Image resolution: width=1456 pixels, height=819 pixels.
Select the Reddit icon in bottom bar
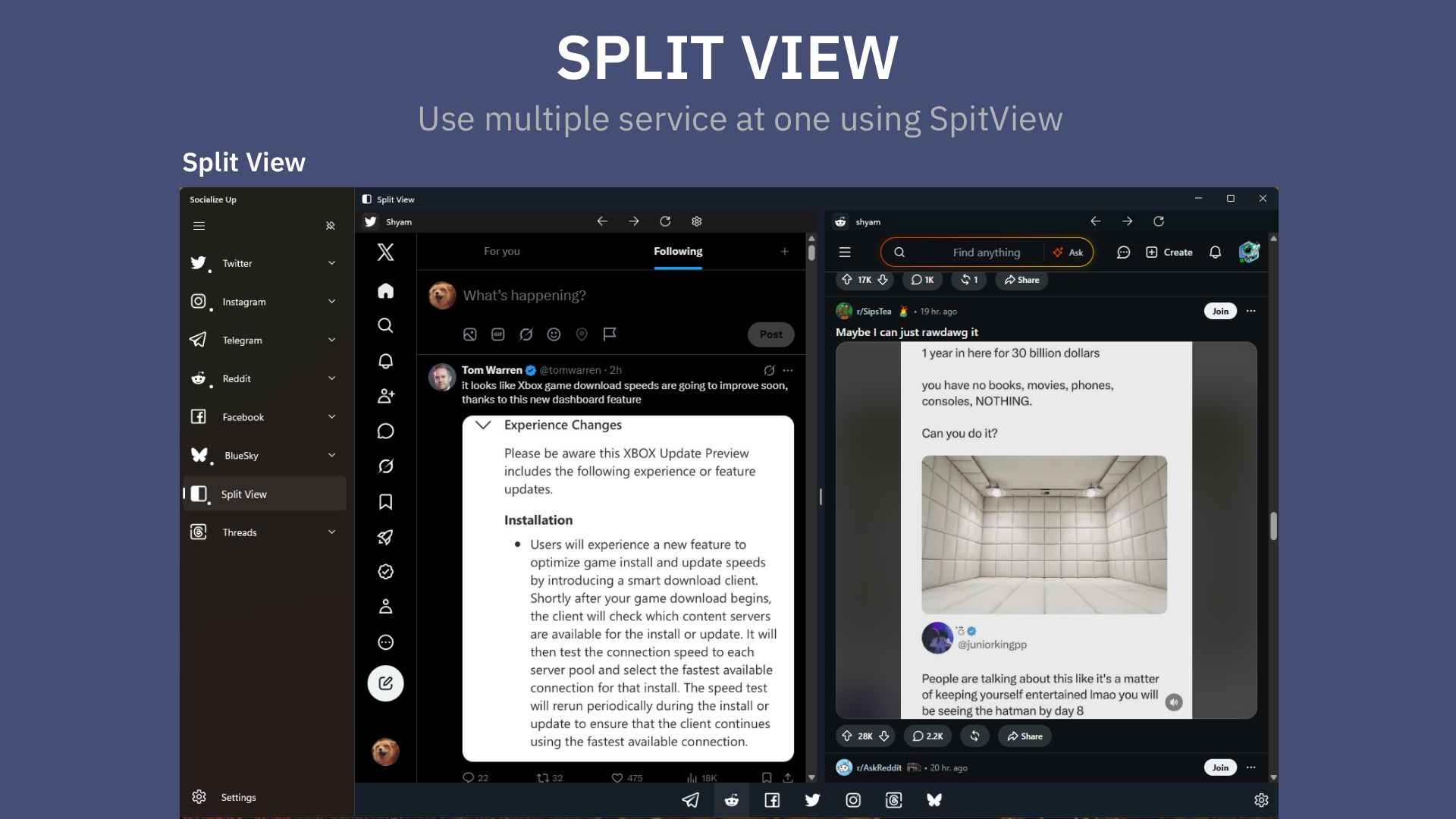732,800
